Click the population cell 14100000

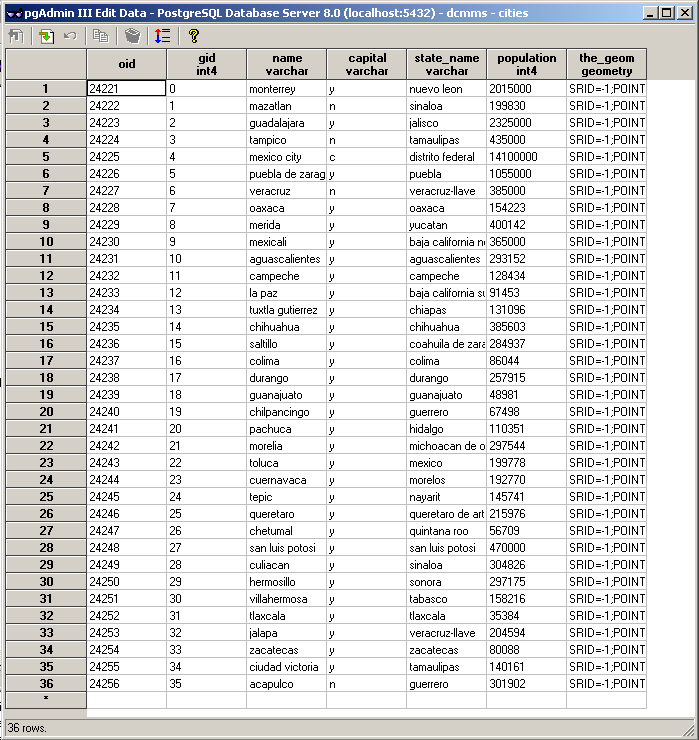(x=526, y=157)
